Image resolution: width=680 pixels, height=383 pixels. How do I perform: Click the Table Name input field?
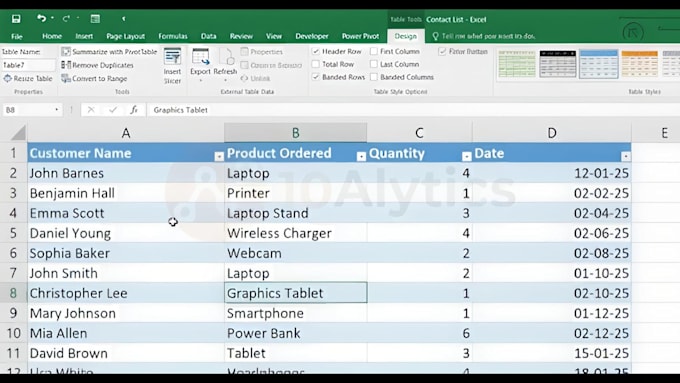[28, 65]
